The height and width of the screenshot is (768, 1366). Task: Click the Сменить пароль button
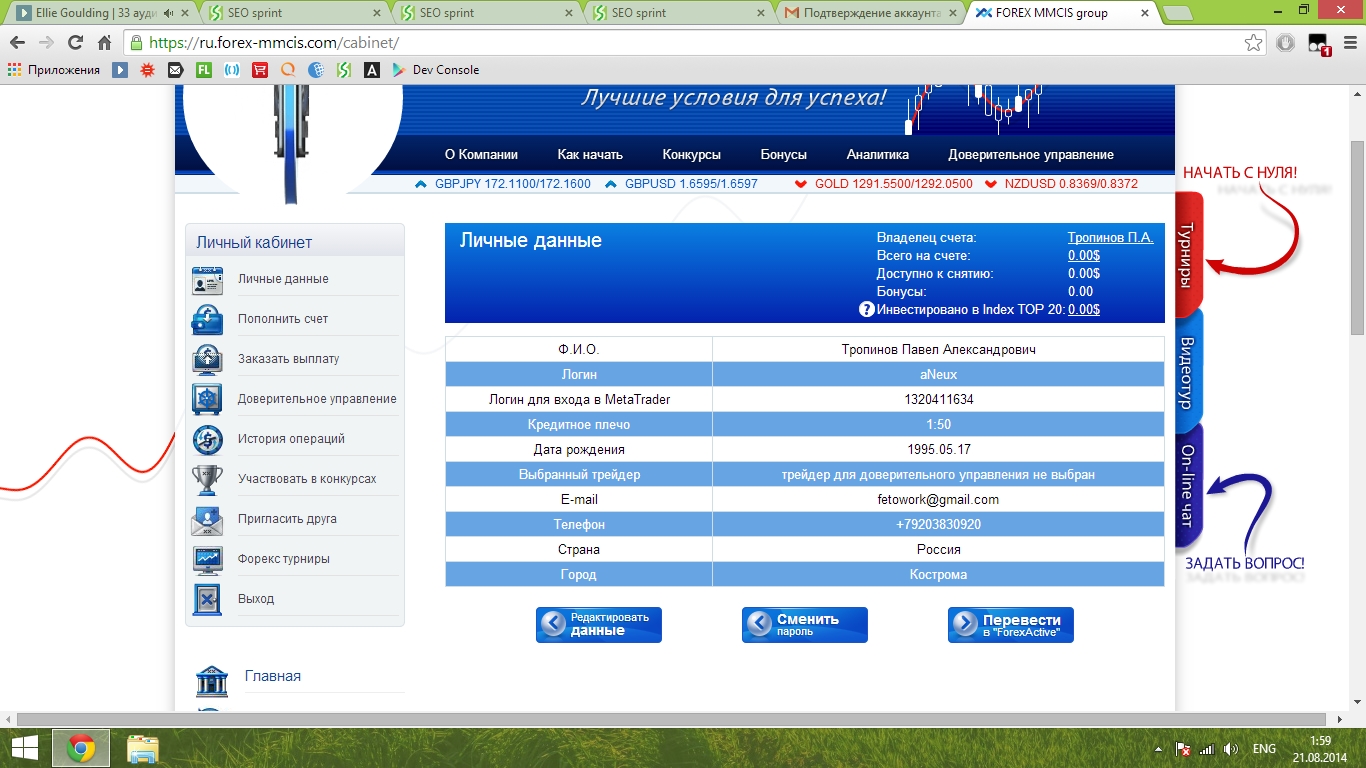[x=805, y=625]
